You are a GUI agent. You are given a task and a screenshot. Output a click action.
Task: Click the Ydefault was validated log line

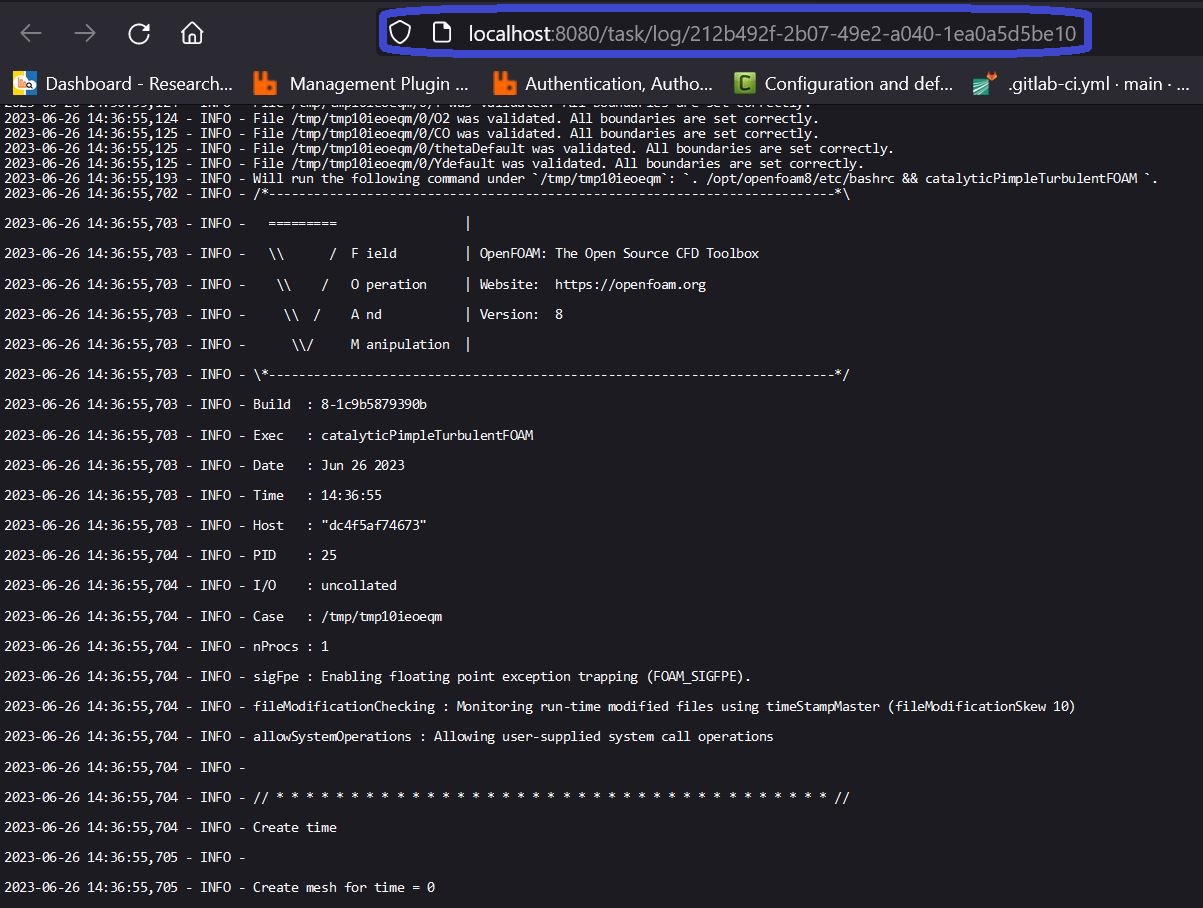[434, 163]
